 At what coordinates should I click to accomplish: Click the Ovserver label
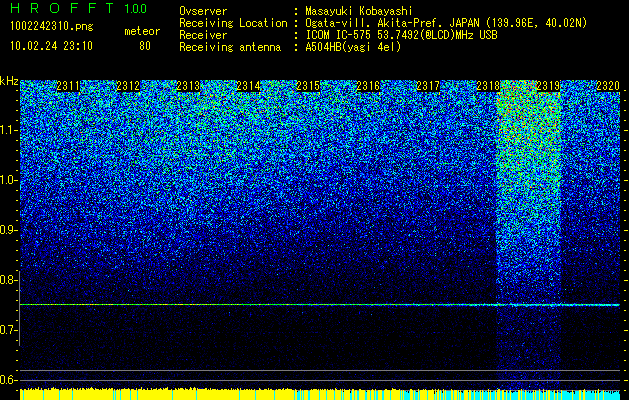coord(203,11)
